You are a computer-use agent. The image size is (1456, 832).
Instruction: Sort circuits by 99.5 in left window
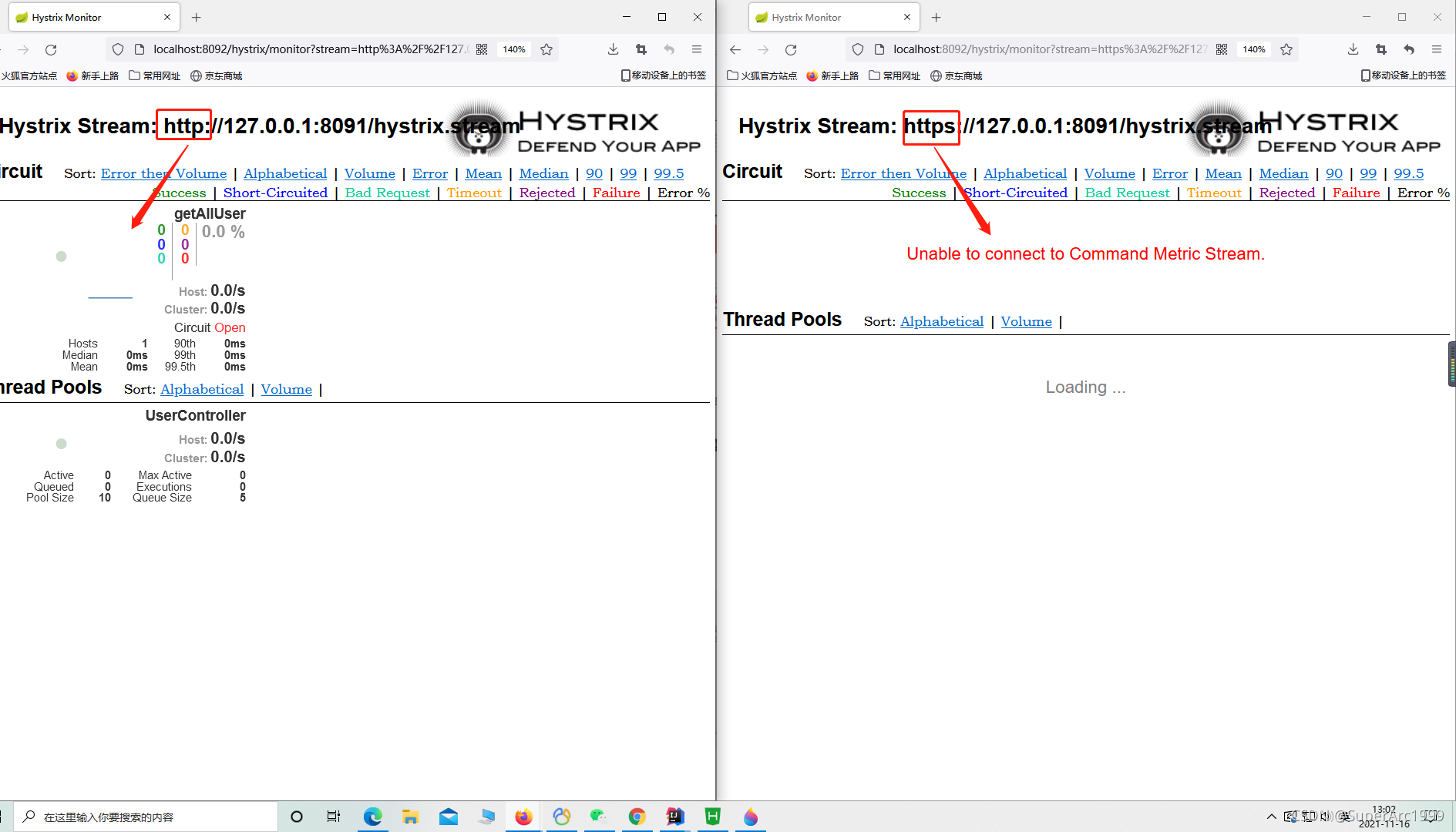[669, 173]
